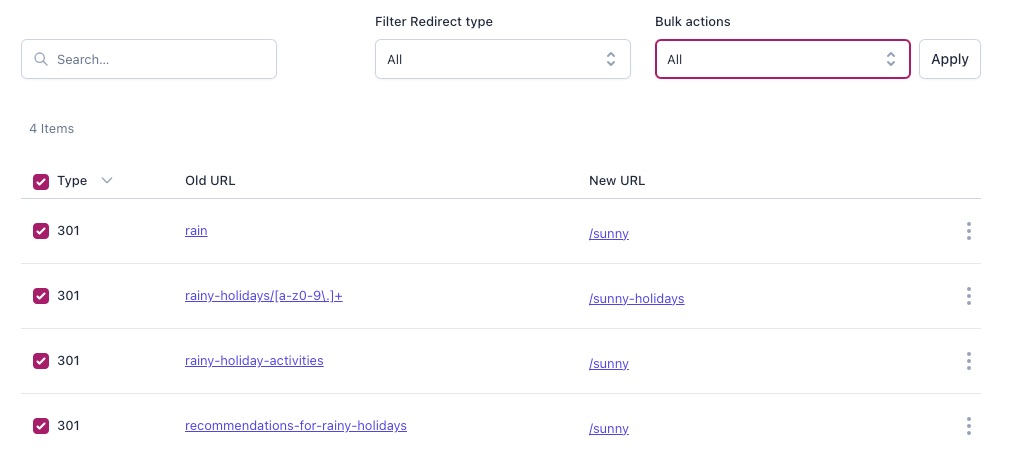Uncheck the select-all checkbox in the header

(41, 182)
